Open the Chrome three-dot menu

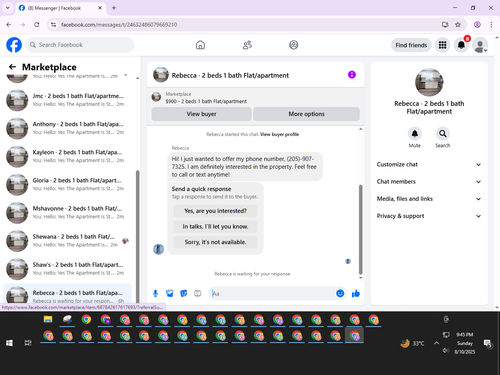click(491, 25)
